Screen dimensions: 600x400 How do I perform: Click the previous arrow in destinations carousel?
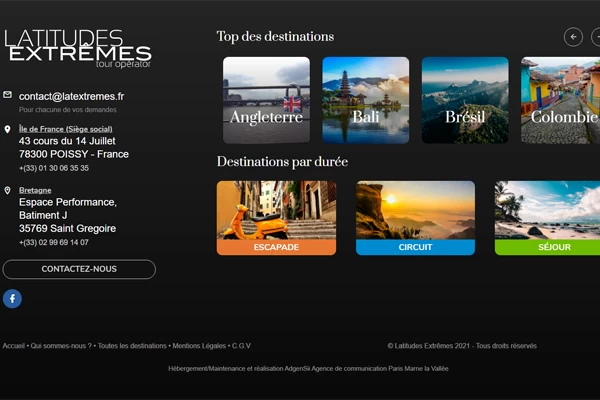pyautogui.click(x=573, y=37)
